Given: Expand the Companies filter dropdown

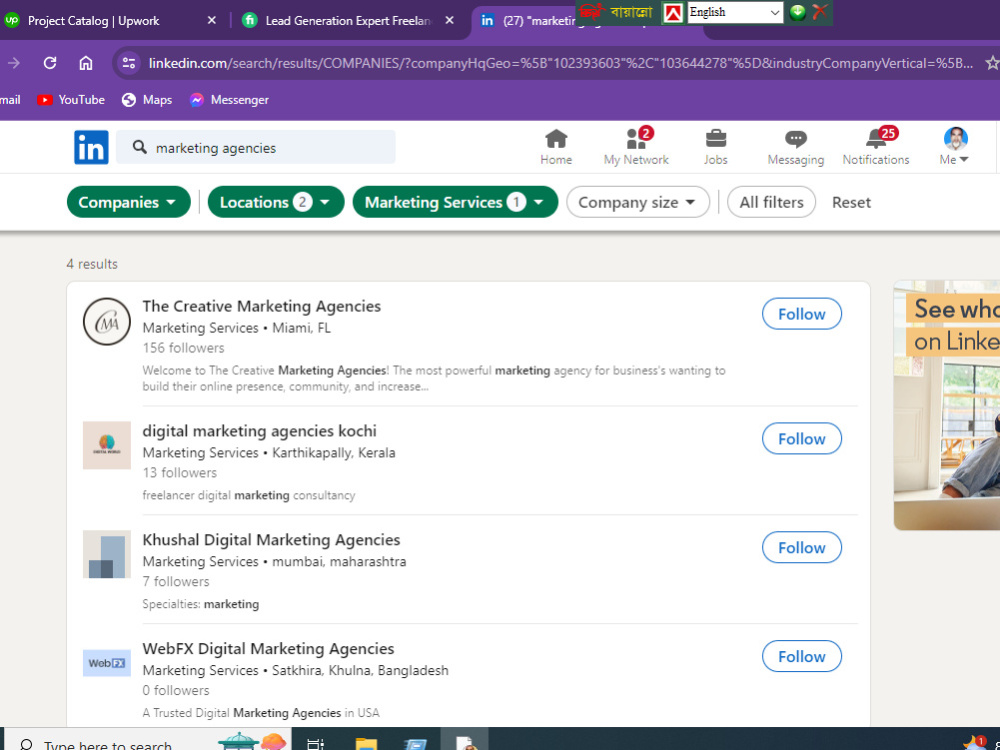Looking at the screenshot, I should [128, 202].
